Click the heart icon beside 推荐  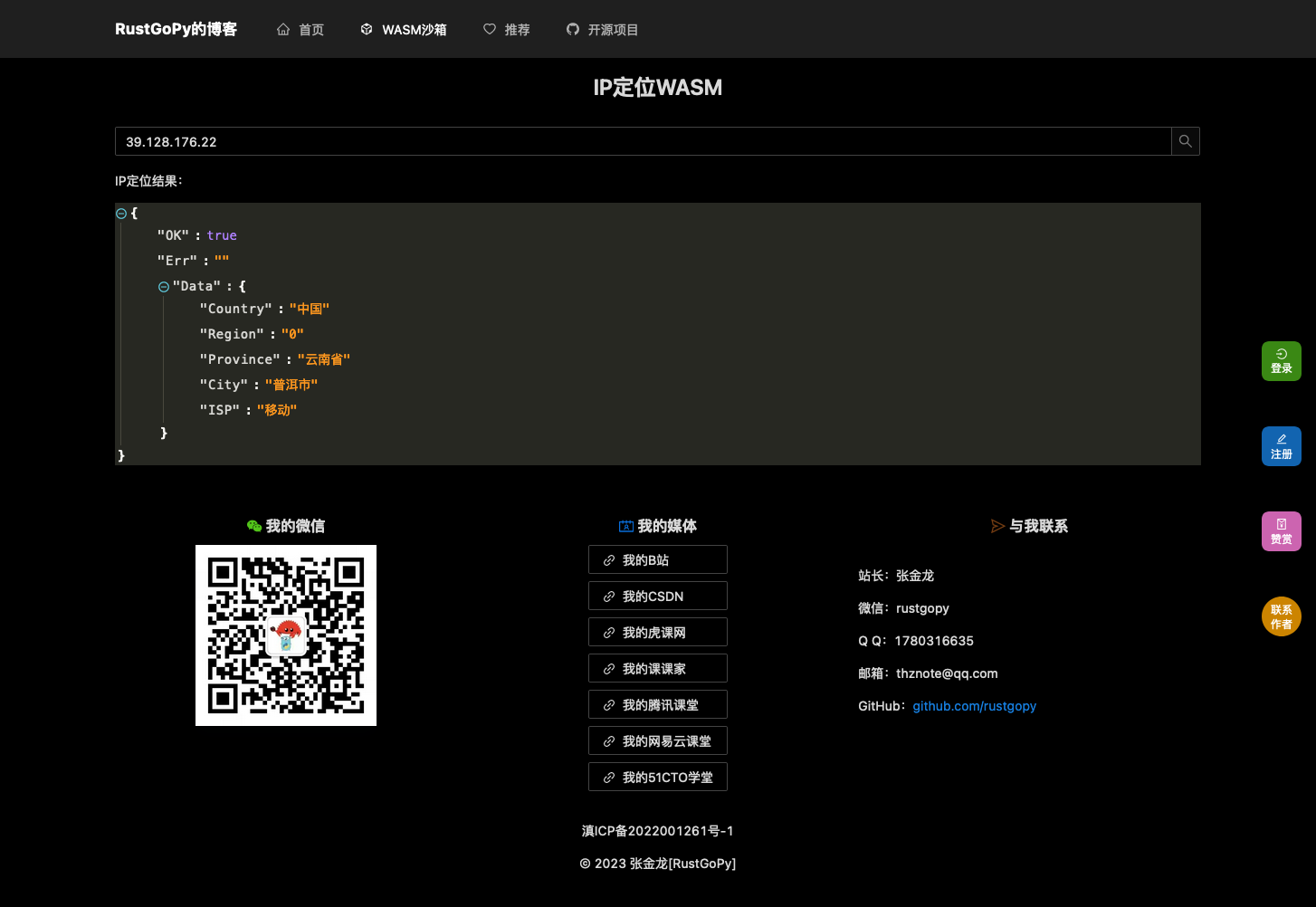pos(490,29)
